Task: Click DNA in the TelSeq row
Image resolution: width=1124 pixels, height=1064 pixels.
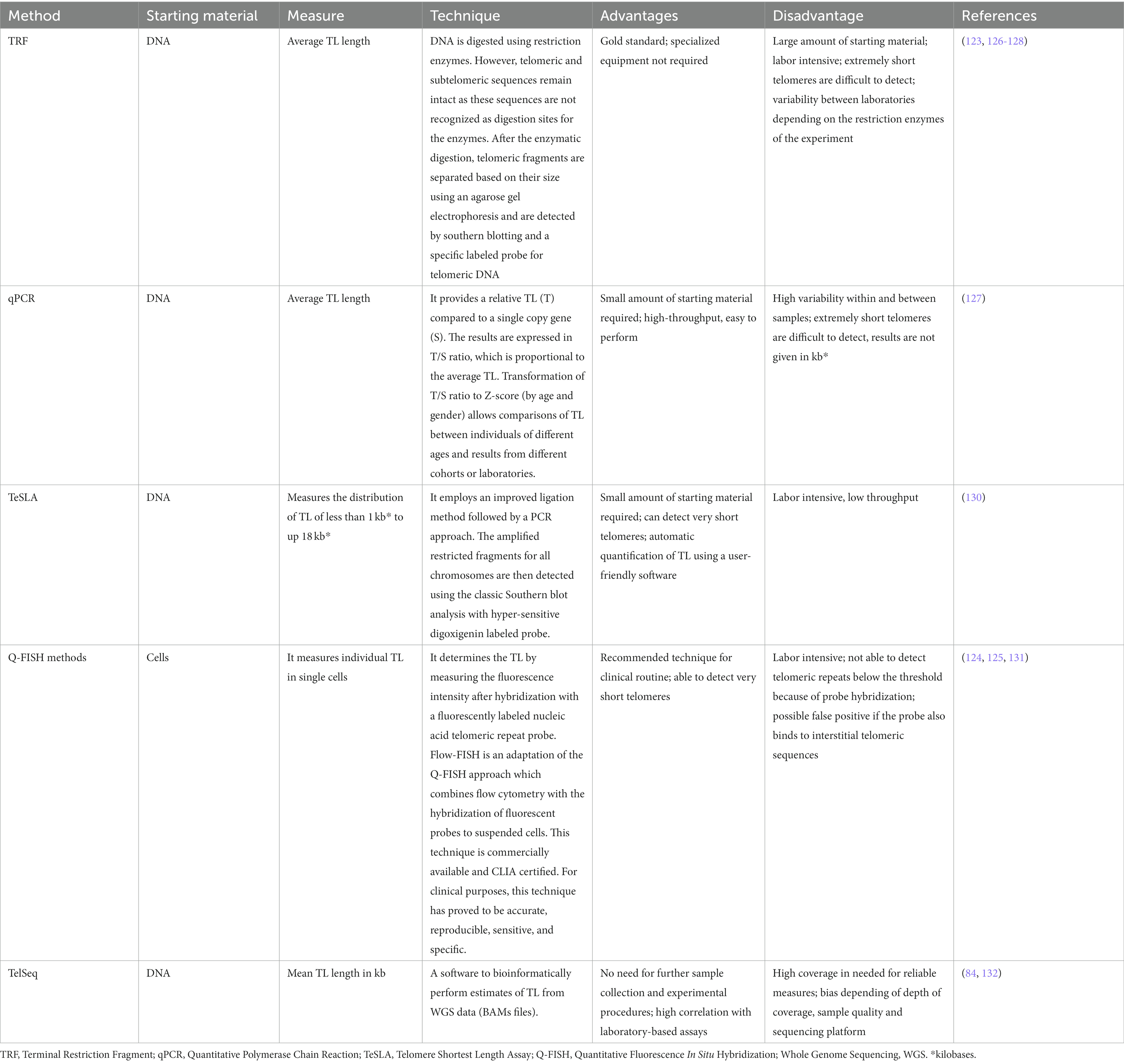Action: click(158, 973)
